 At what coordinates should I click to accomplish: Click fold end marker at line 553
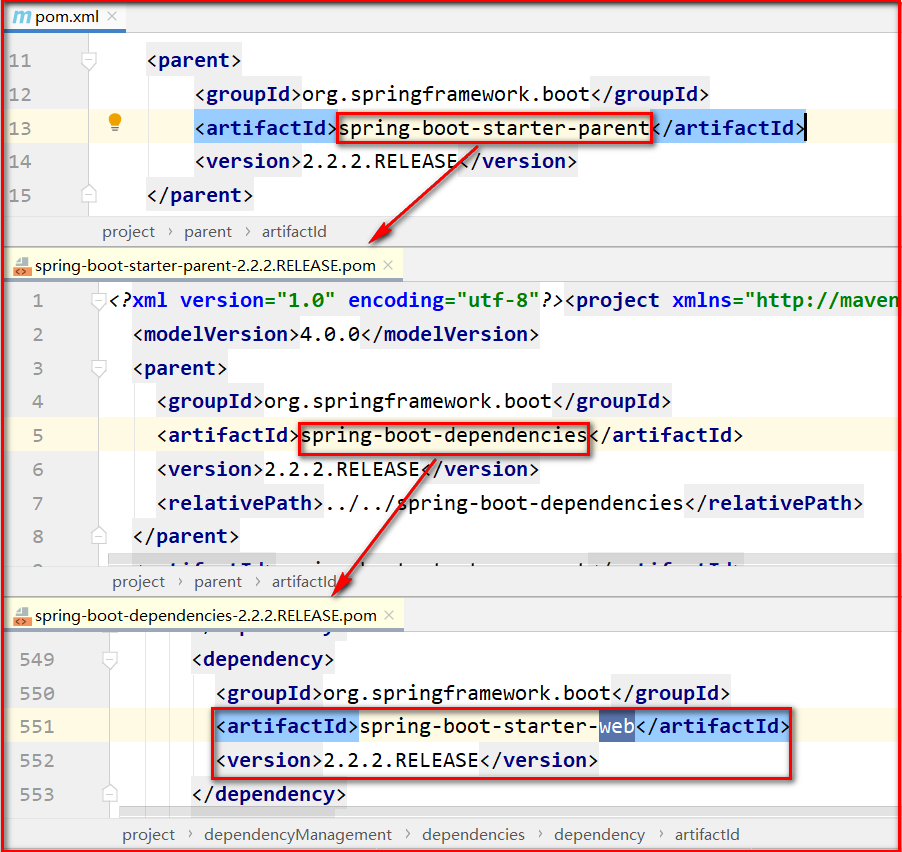point(109,793)
